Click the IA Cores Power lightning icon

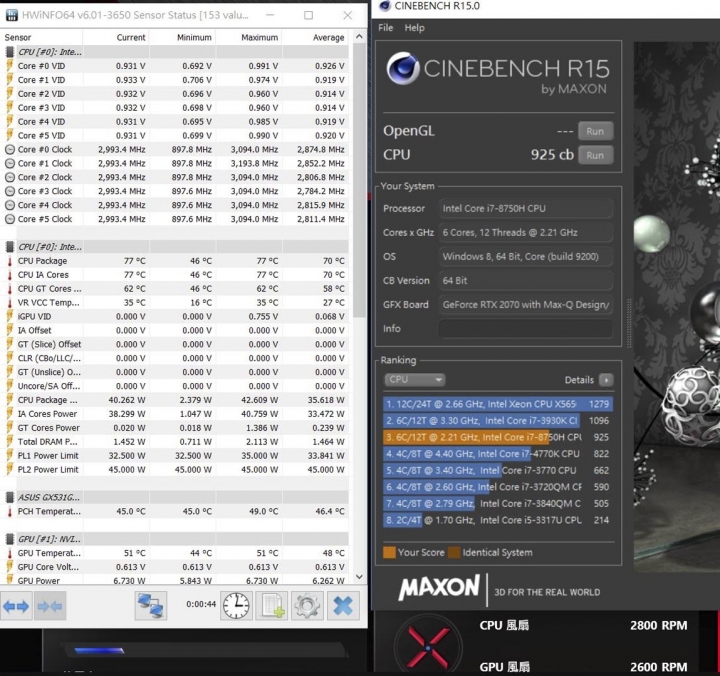(x=10, y=414)
